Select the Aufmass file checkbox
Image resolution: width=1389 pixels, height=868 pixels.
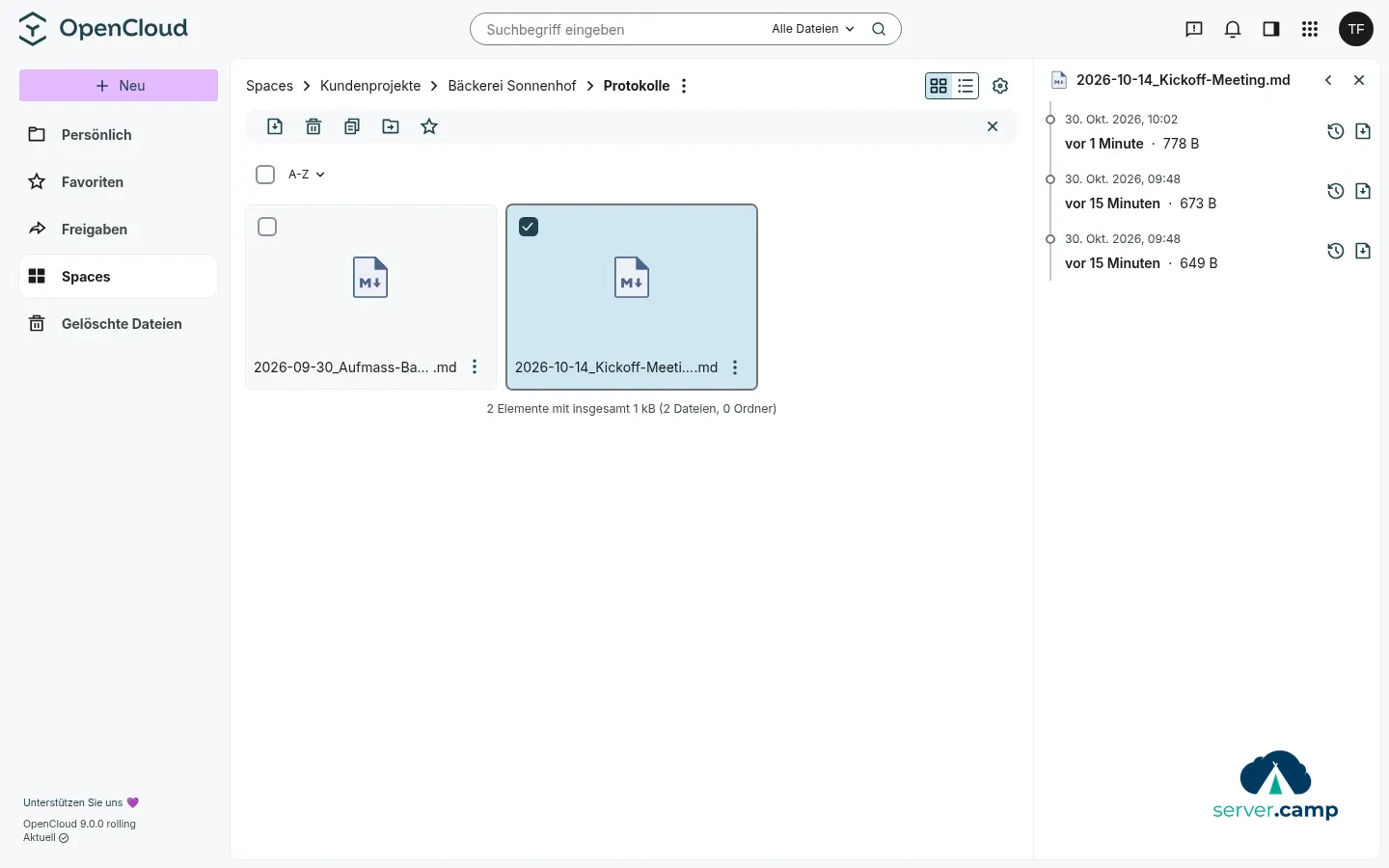[x=267, y=227]
